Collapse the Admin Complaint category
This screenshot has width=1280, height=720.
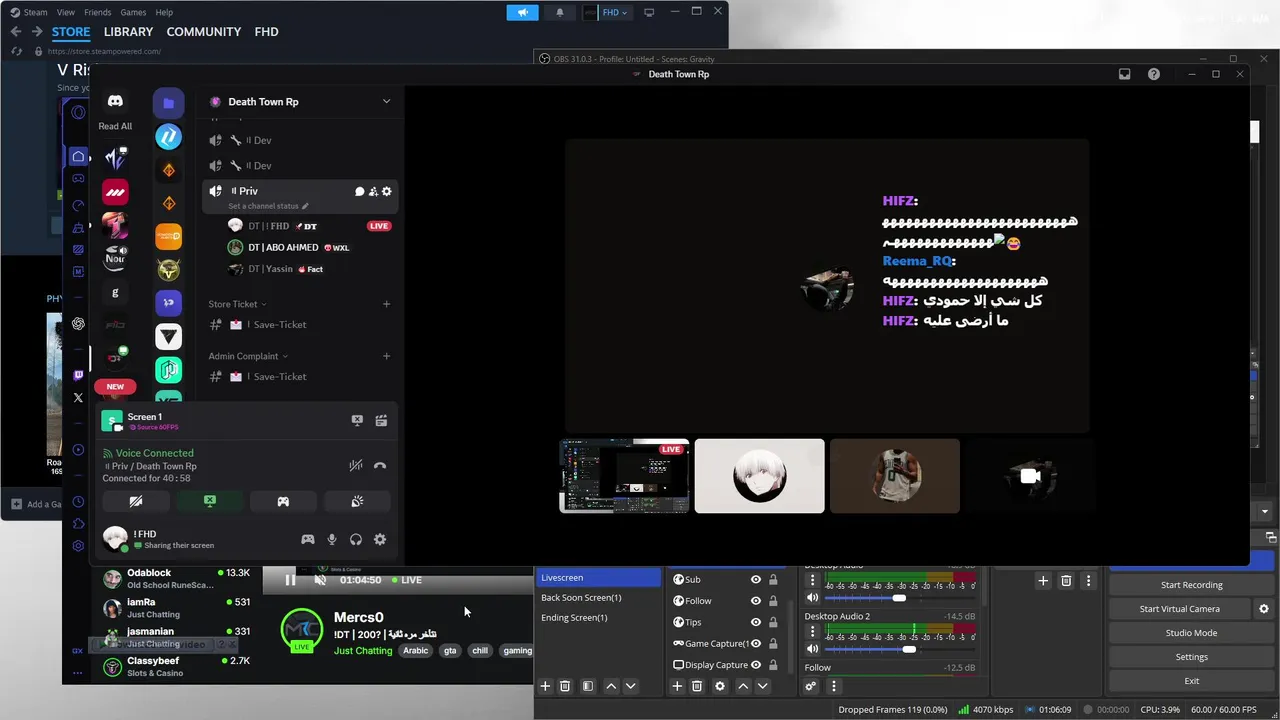[248, 356]
